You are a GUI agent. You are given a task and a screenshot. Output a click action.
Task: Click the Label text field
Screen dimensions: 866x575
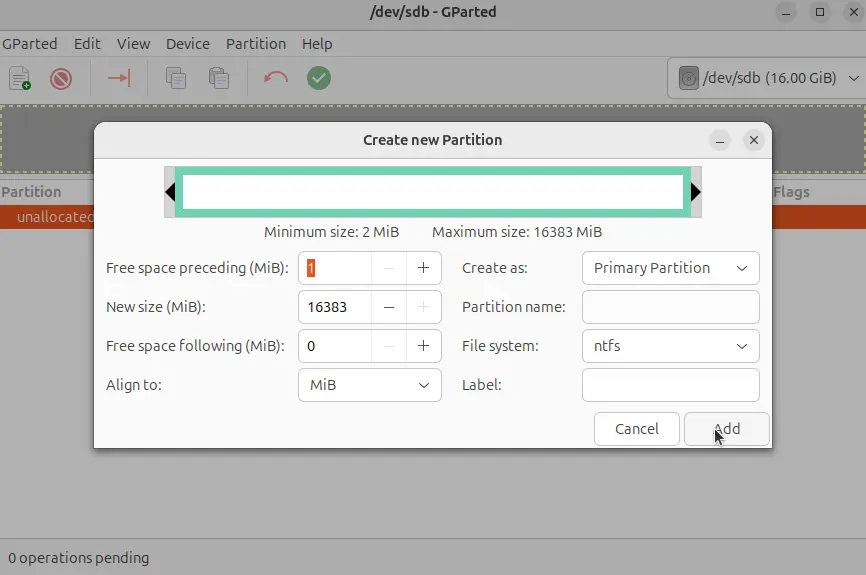[670, 385]
